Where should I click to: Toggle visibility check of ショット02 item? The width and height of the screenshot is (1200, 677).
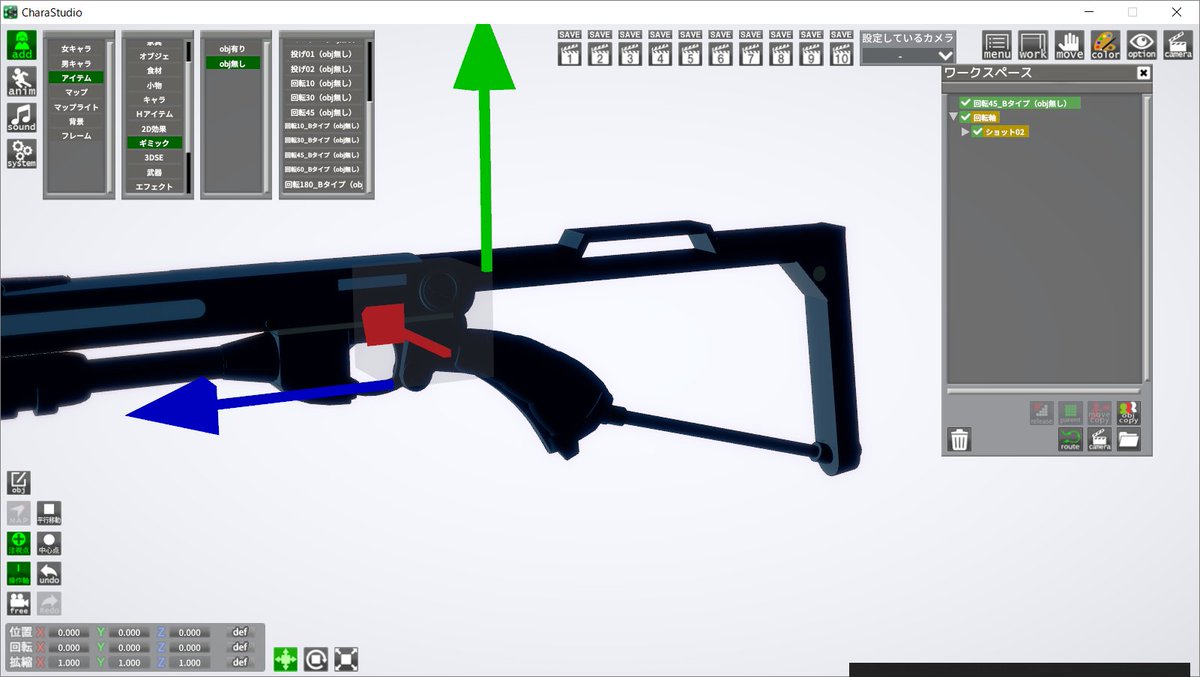977,131
